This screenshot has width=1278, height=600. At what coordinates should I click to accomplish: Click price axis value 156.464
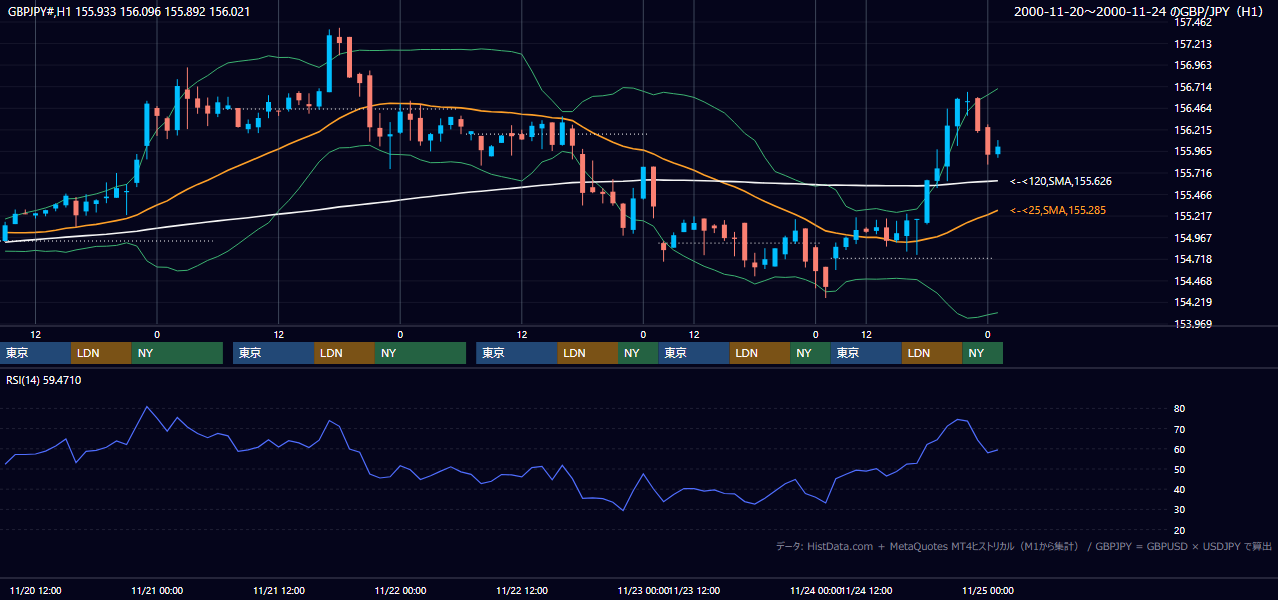(1193, 108)
